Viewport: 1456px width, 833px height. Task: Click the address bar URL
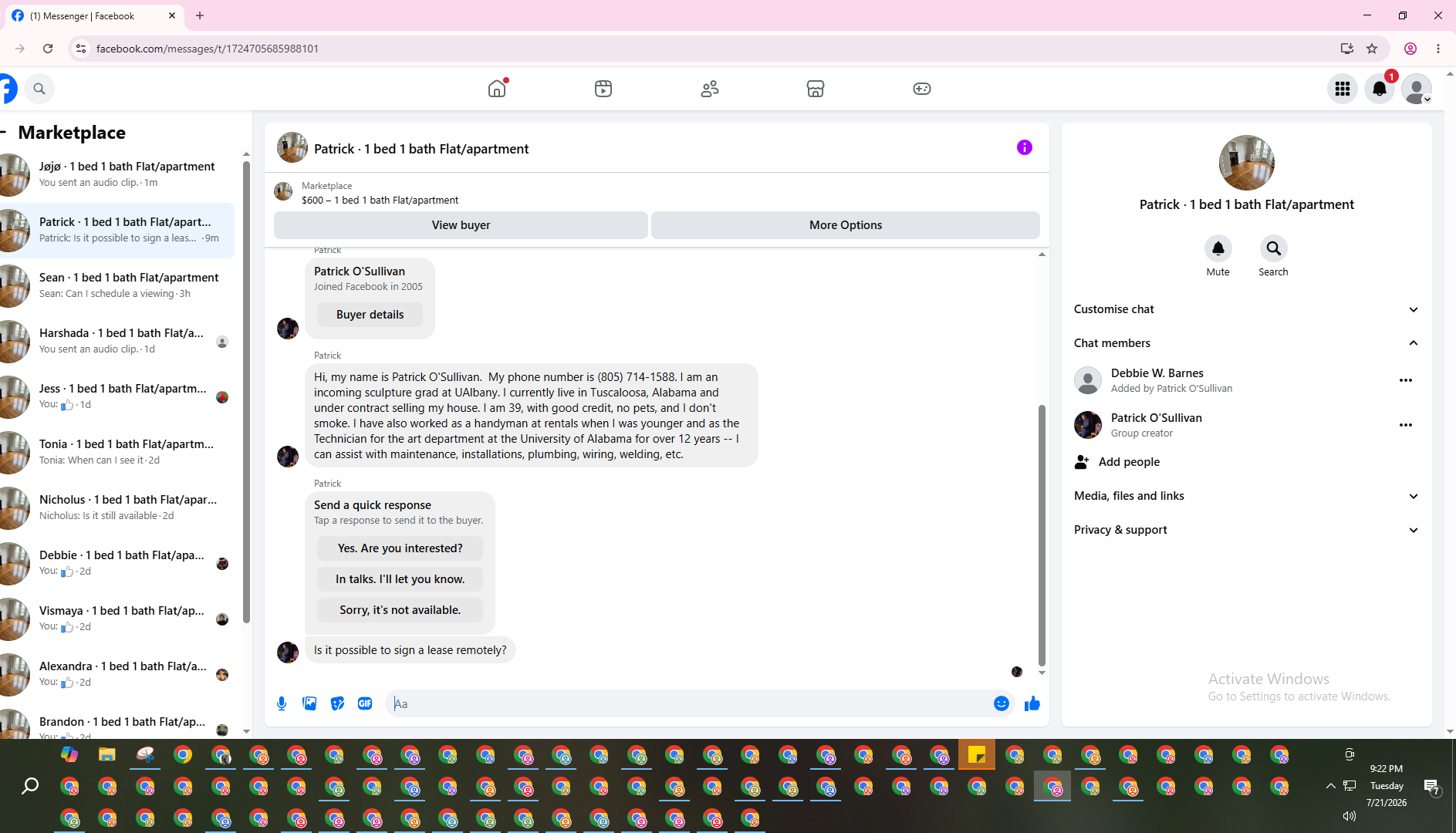208,49
